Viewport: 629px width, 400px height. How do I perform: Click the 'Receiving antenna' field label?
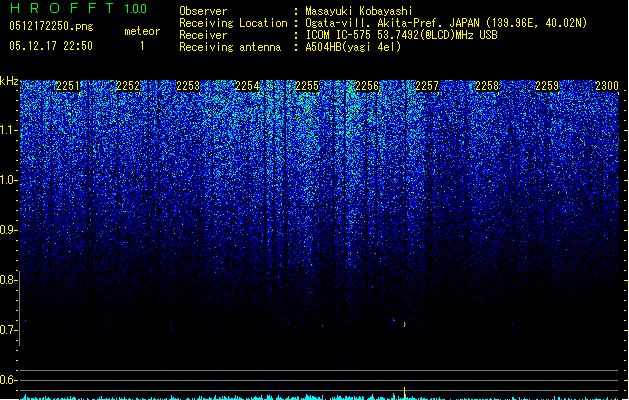(x=230, y=47)
